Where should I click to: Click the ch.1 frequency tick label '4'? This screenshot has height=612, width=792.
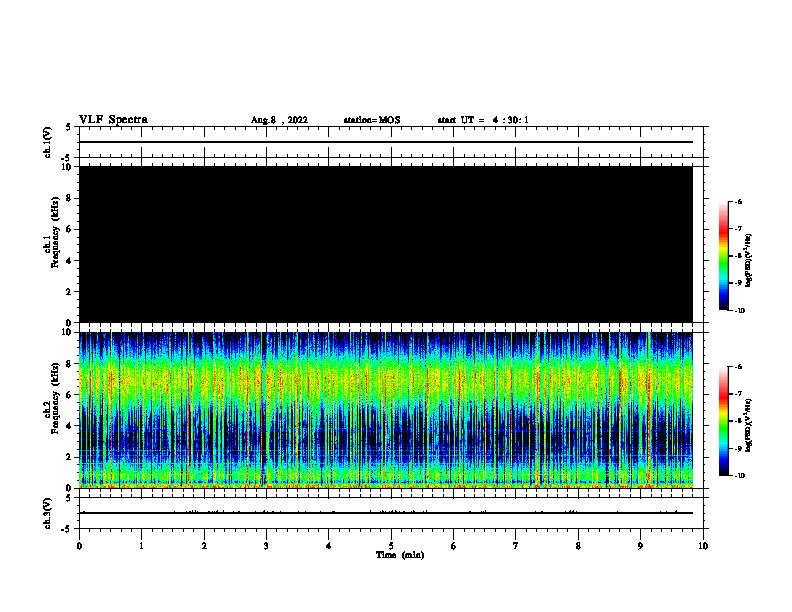70,261
